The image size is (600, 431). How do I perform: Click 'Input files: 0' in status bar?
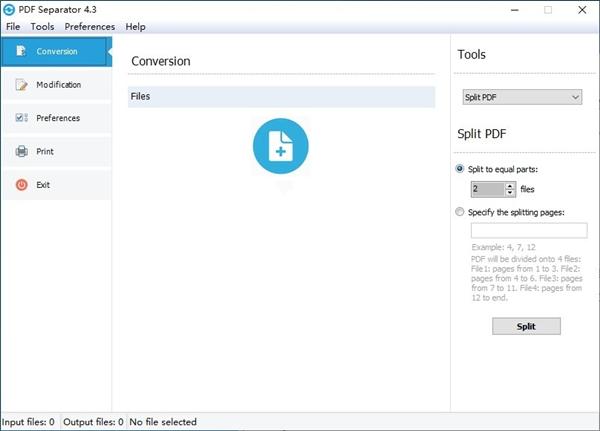click(x=28, y=422)
